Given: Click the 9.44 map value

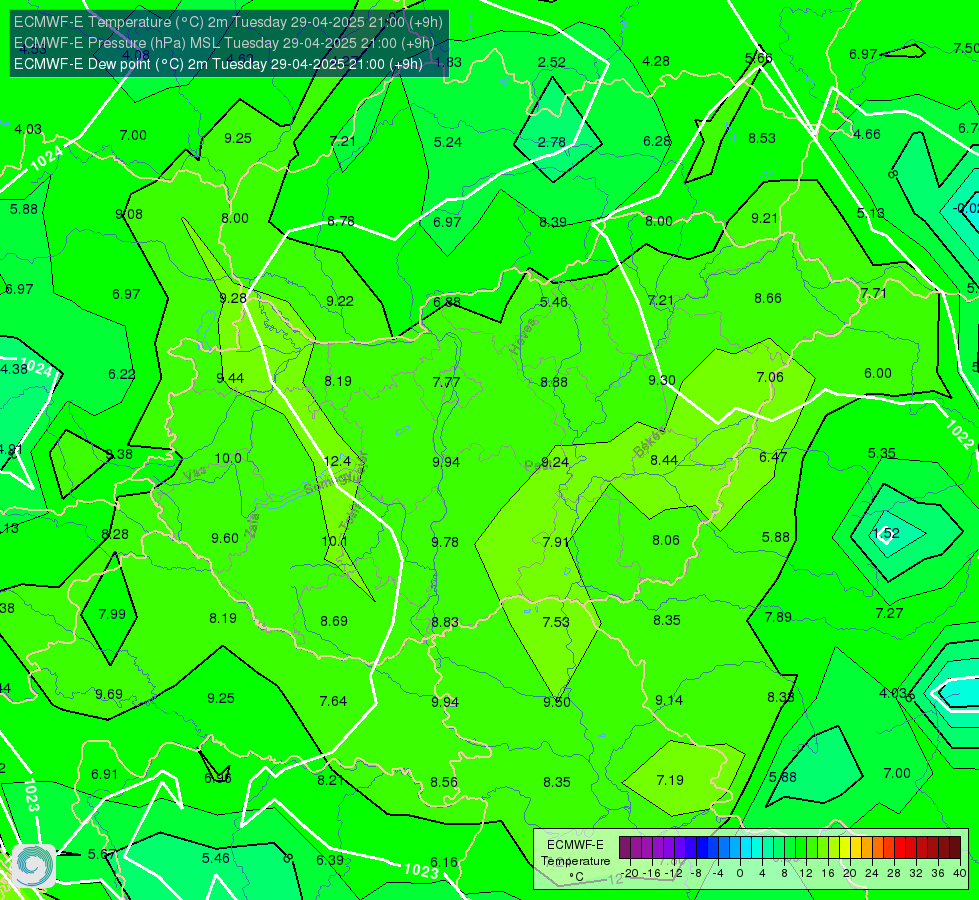Looking at the screenshot, I should (230, 378).
